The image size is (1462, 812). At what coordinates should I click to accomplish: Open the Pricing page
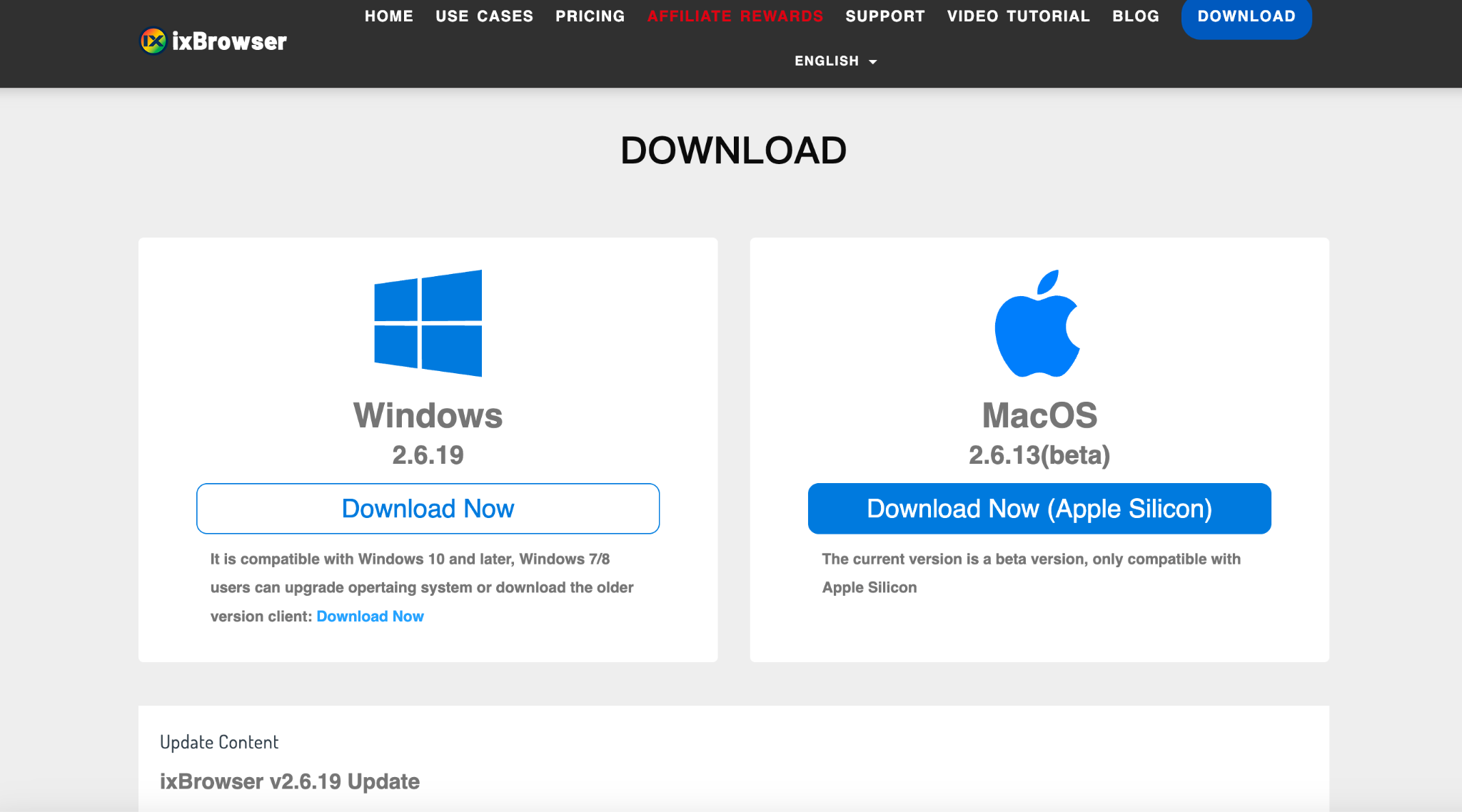590,16
